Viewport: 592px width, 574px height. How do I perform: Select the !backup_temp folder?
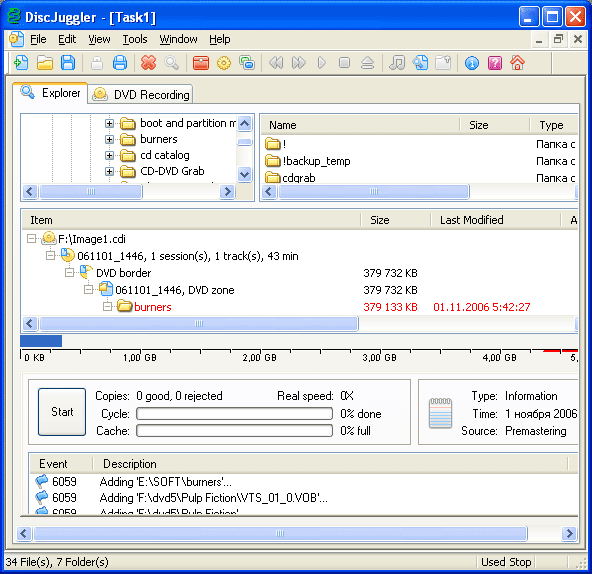tap(308, 161)
